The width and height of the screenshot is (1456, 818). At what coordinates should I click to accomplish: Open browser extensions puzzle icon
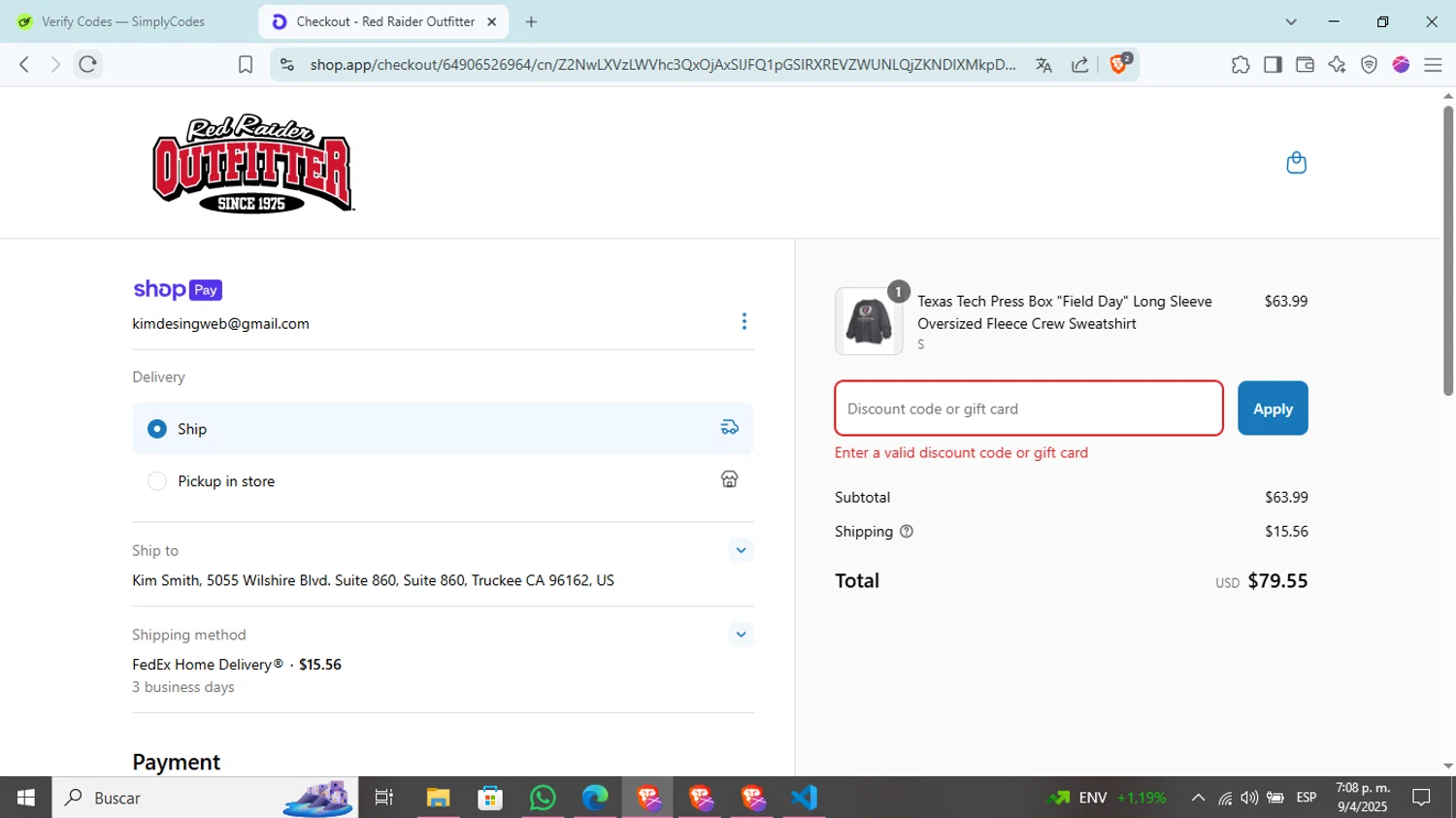tap(1241, 65)
